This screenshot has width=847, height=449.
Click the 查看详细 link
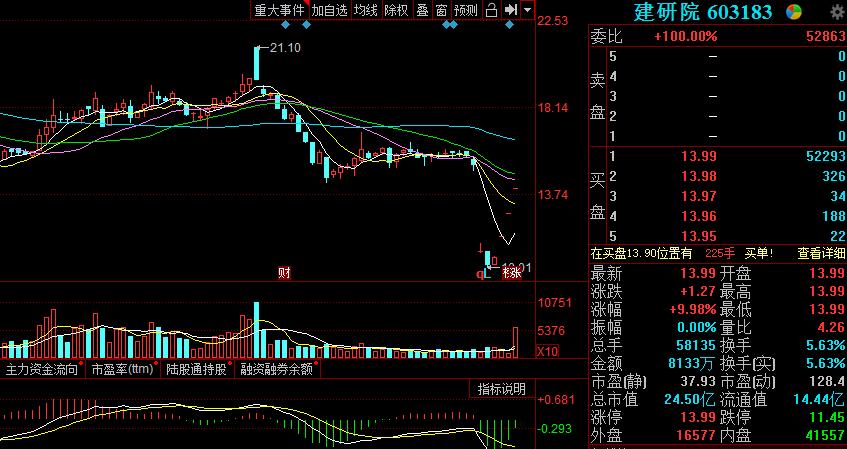pos(821,253)
